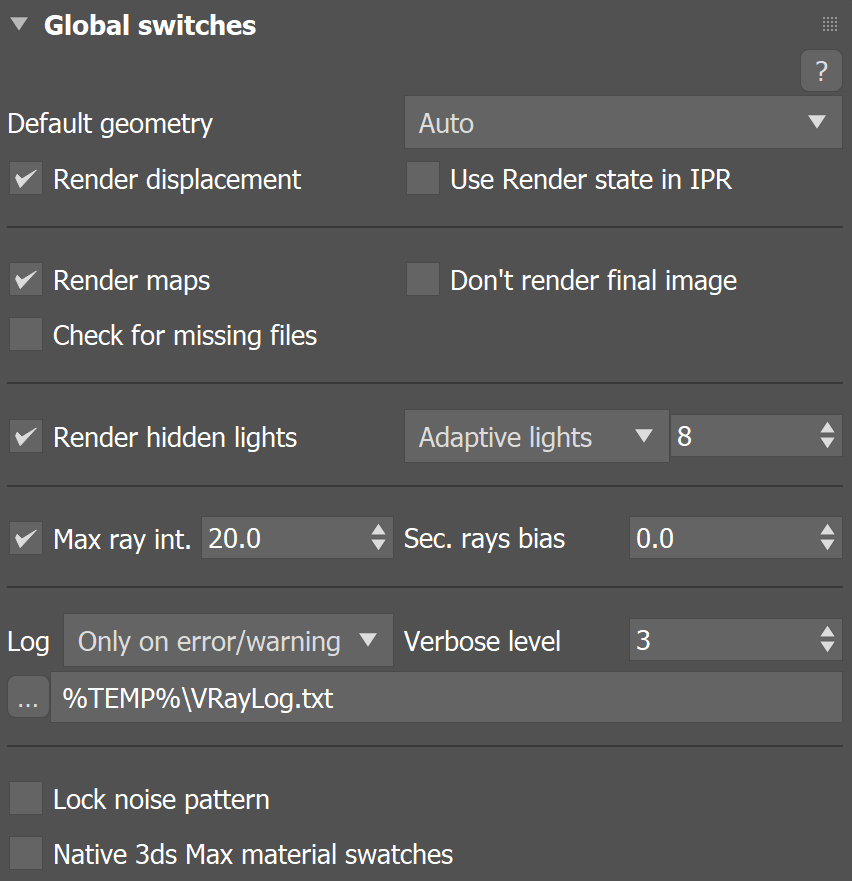Open the Global switches help
Image resolution: width=852 pixels, height=881 pixels.
pos(821,71)
